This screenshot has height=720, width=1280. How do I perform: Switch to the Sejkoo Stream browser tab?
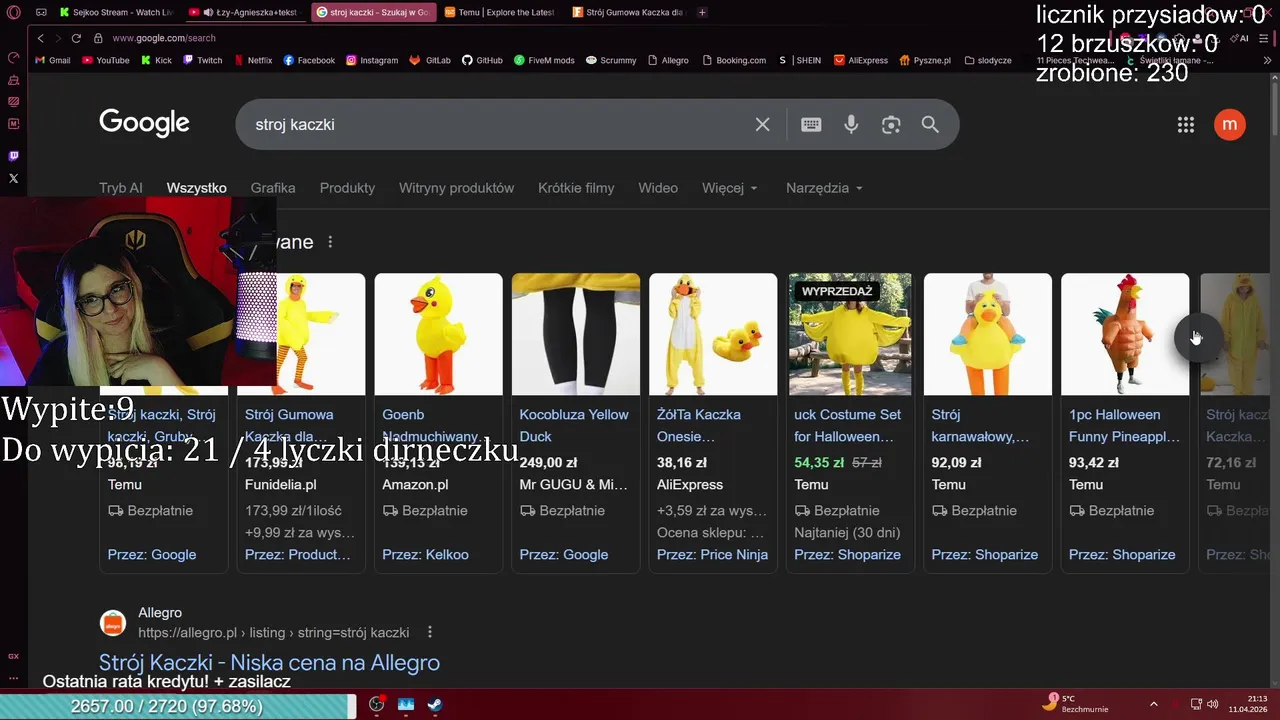click(x=116, y=12)
